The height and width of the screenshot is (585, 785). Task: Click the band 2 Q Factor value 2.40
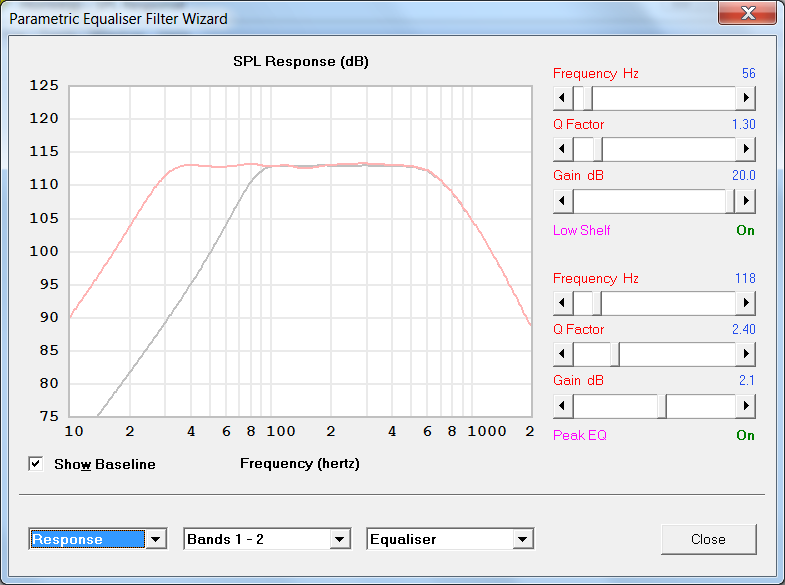point(743,330)
